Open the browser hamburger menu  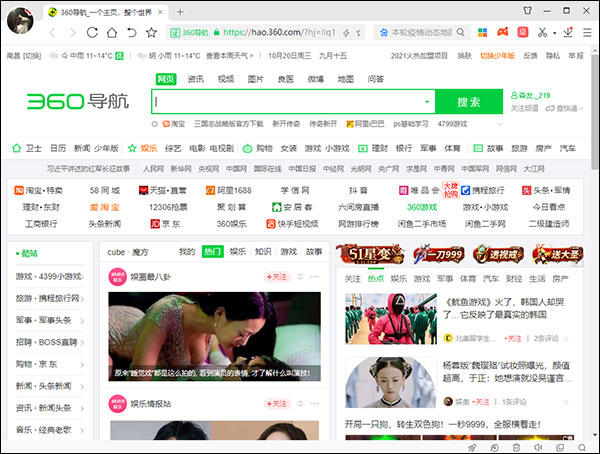click(587, 33)
